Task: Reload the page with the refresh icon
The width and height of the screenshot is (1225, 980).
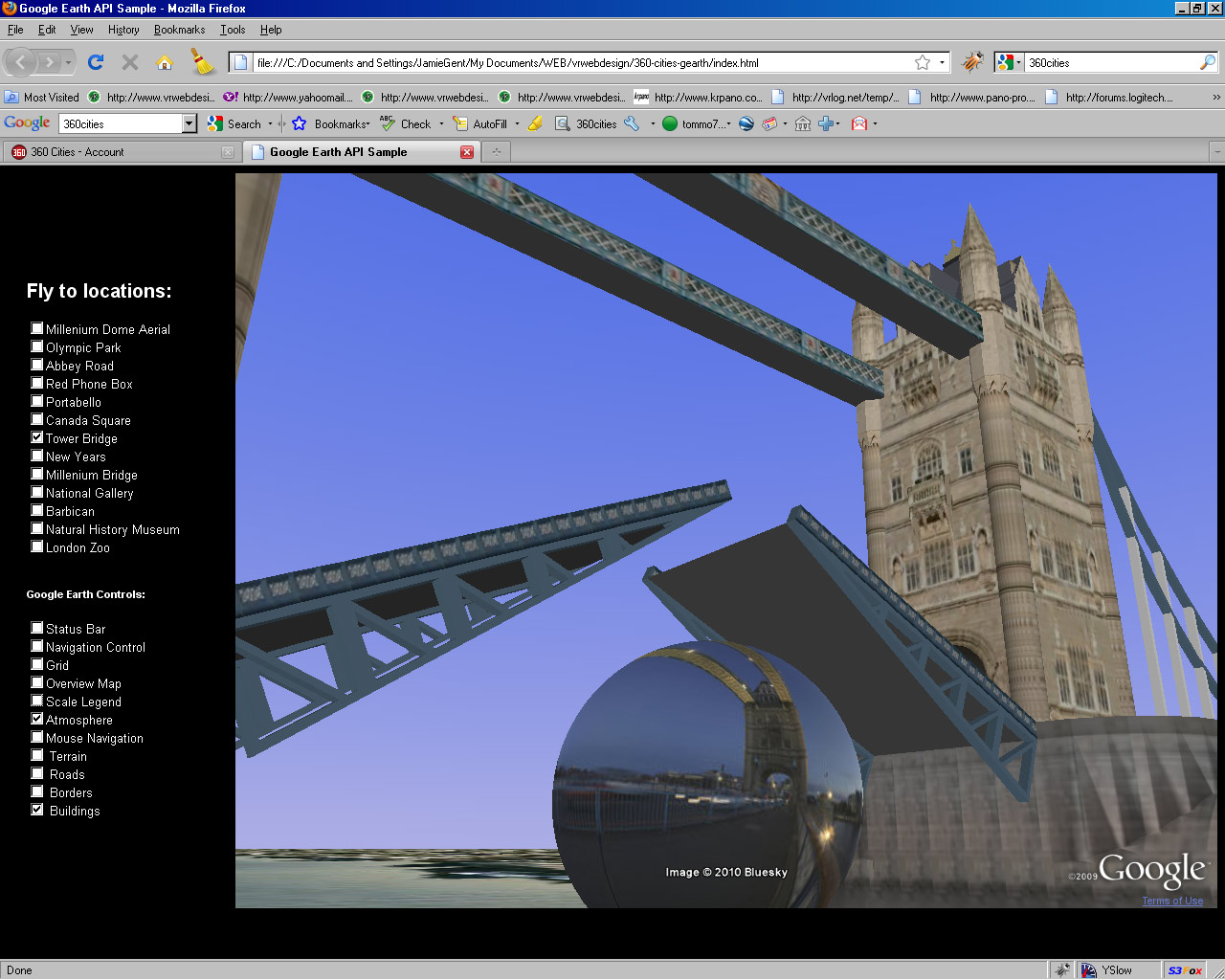Action: coord(96,62)
